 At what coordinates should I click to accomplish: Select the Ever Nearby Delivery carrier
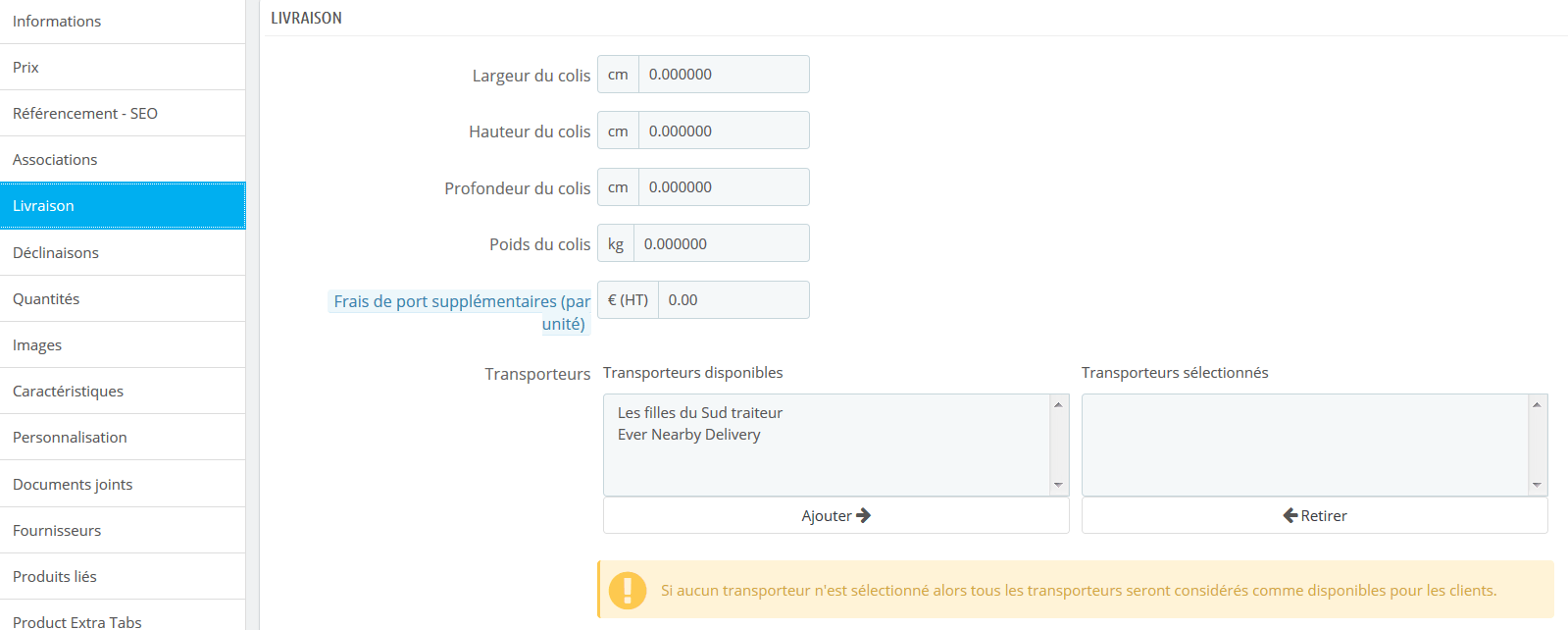click(x=689, y=434)
